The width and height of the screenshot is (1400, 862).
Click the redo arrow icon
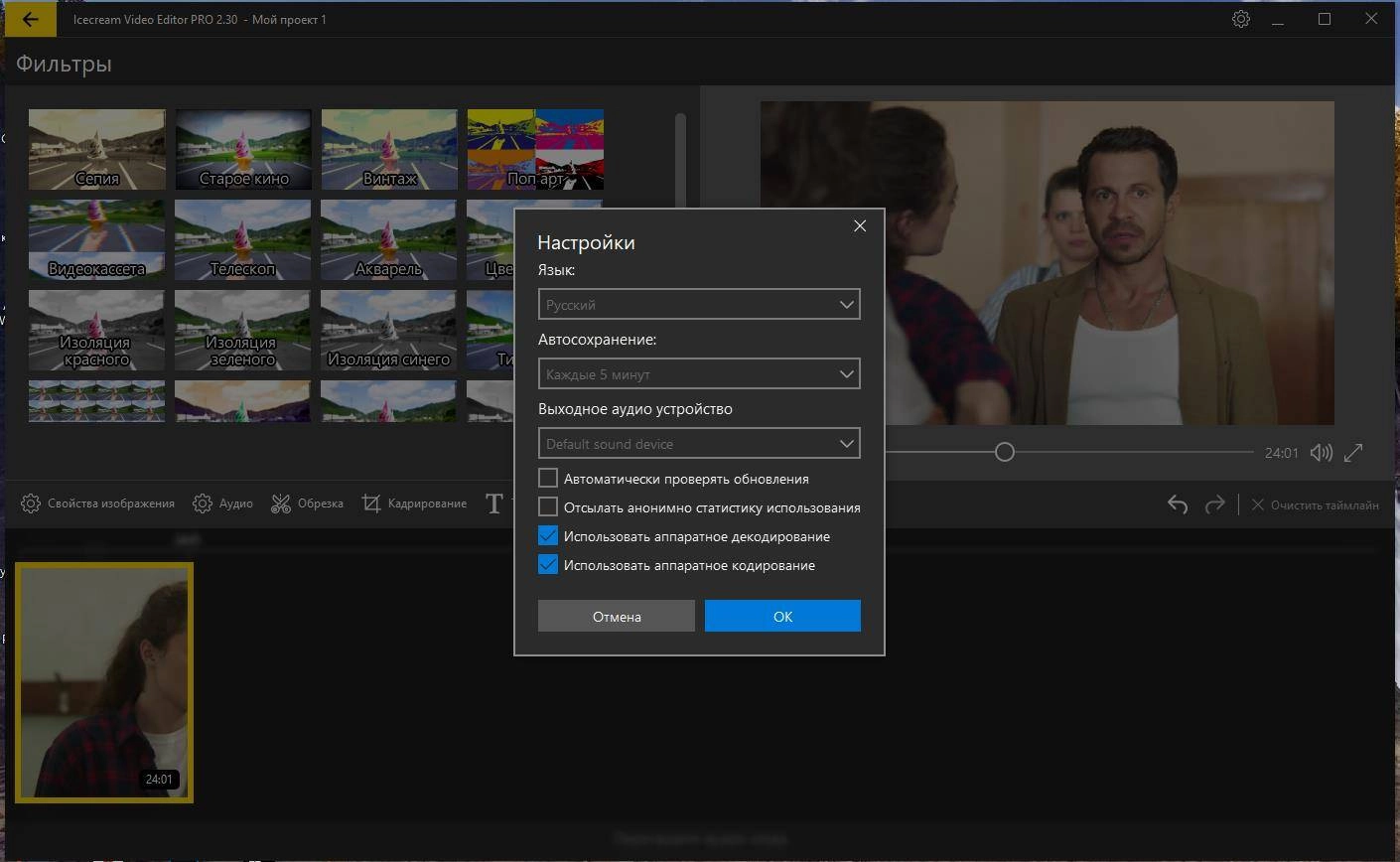pos(1214,504)
